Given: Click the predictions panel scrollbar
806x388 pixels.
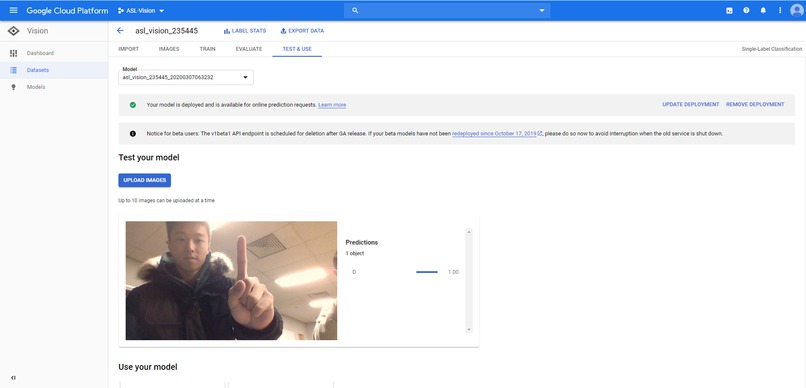Looking at the screenshot, I should coord(468,281).
